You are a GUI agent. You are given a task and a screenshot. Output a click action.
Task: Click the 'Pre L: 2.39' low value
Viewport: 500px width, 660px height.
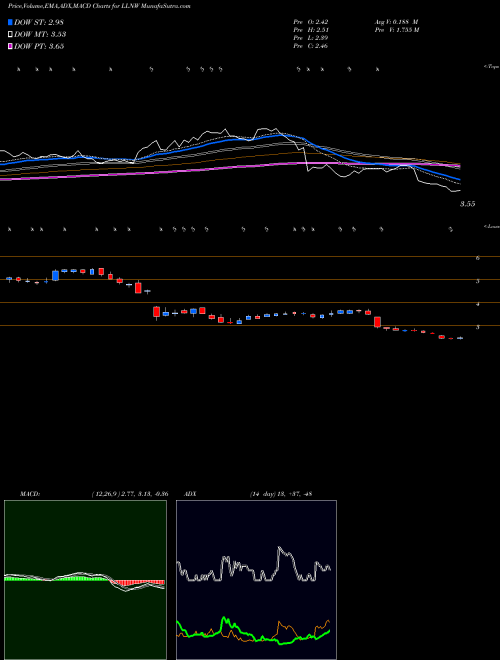[311, 38]
